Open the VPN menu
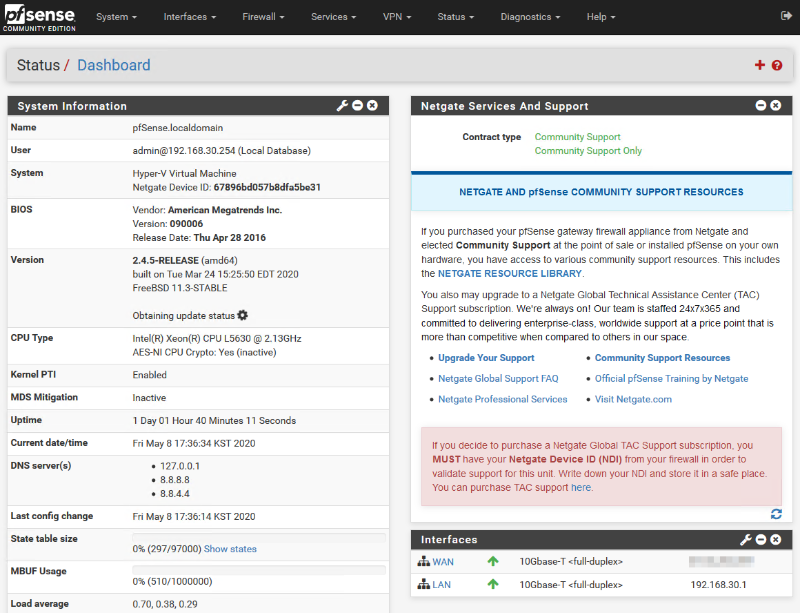 [397, 17]
